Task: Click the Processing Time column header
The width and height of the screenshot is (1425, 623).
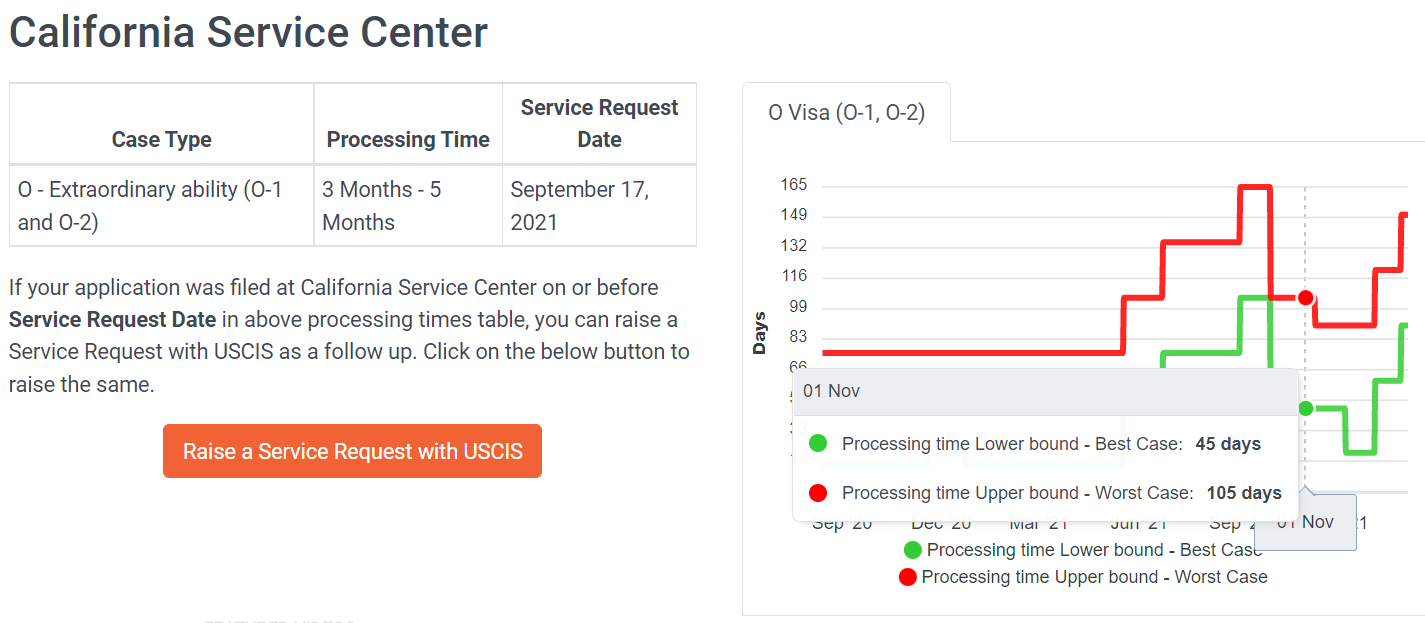Action: click(x=408, y=140)
